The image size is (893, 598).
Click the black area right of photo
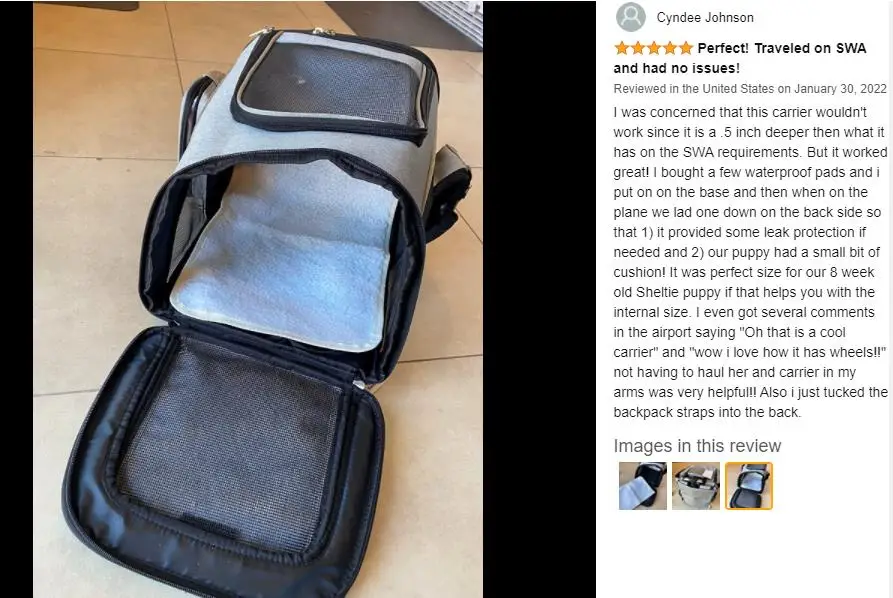click(x=539, y=299)
